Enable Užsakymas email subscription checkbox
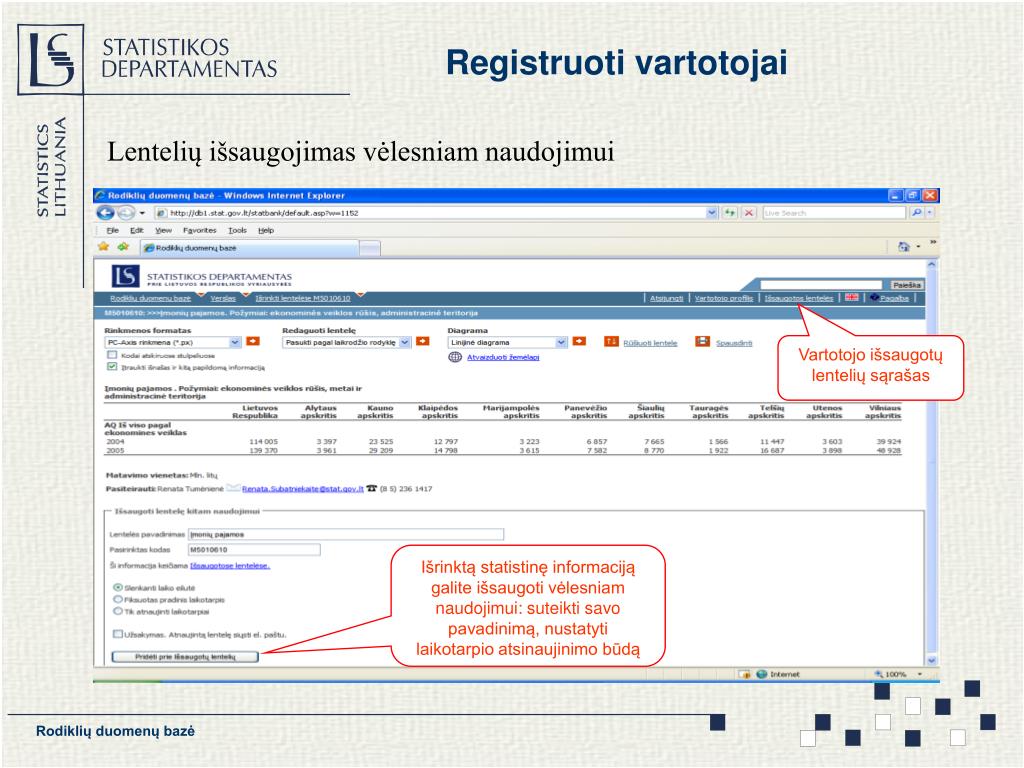 (x=118, y=633)
